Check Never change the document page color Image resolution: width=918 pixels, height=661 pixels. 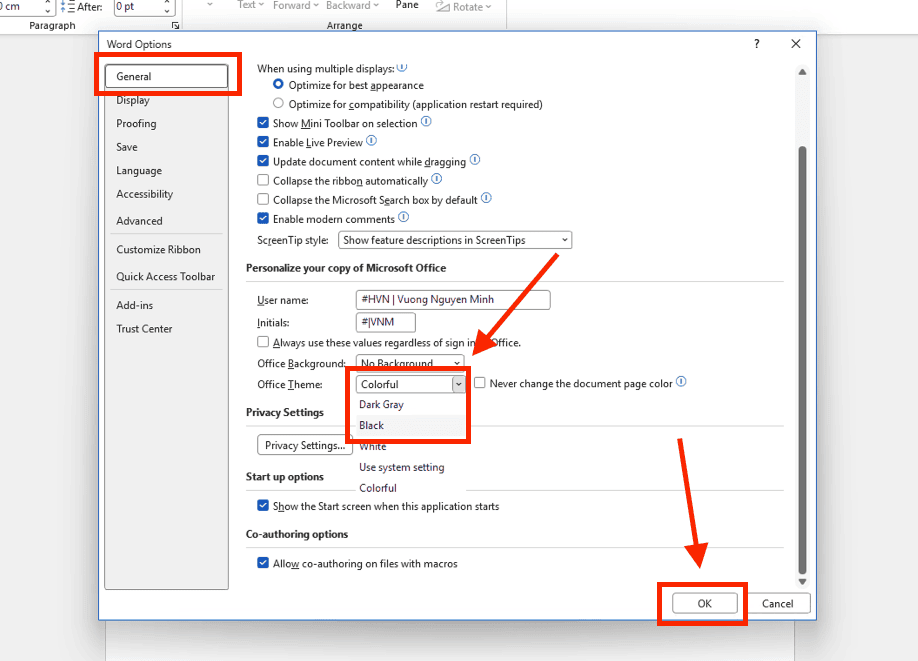point(479,383)
